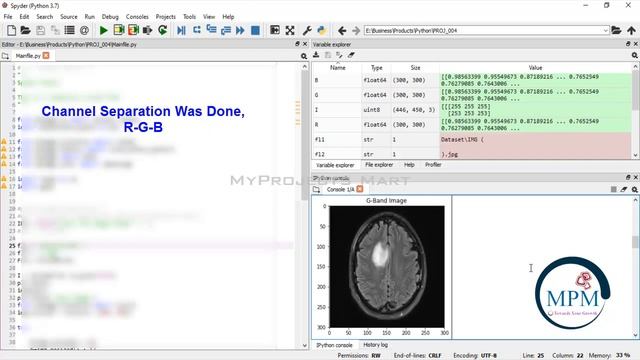640x360 pixels.
Task: Toggle fullscreen mode icon
Action: pyautogui.click(x=290, y=30)
